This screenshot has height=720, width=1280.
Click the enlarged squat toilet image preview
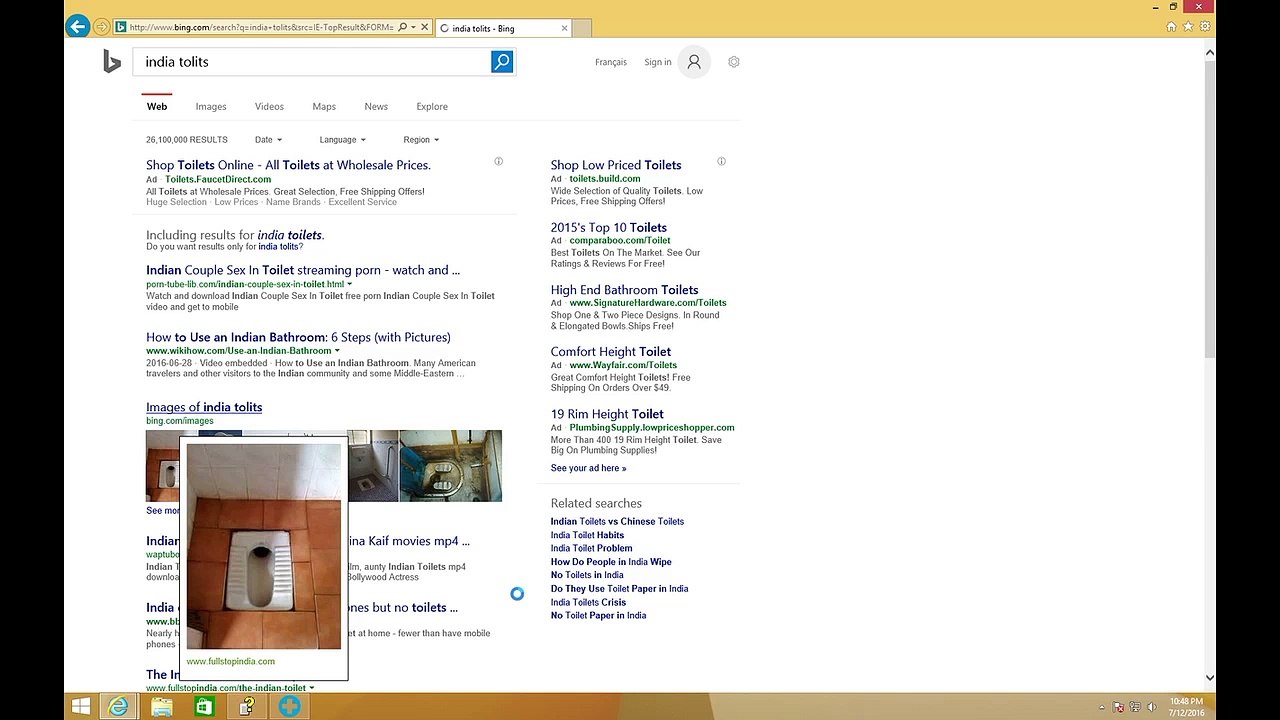click(264, 547)
